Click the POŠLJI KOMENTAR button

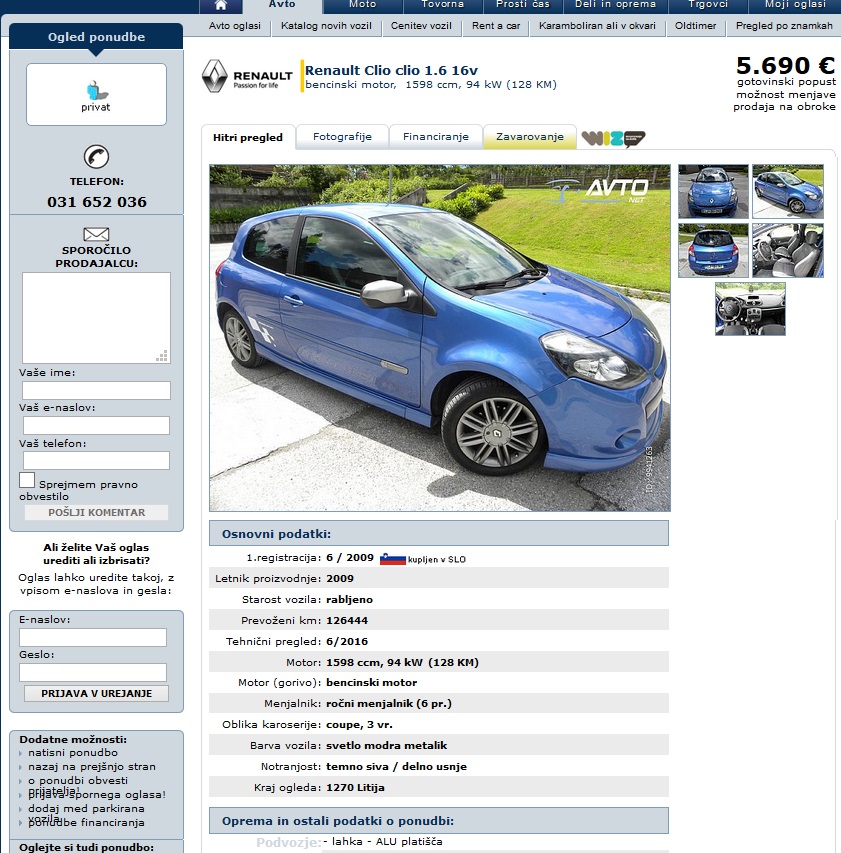(x=96, y=512)
